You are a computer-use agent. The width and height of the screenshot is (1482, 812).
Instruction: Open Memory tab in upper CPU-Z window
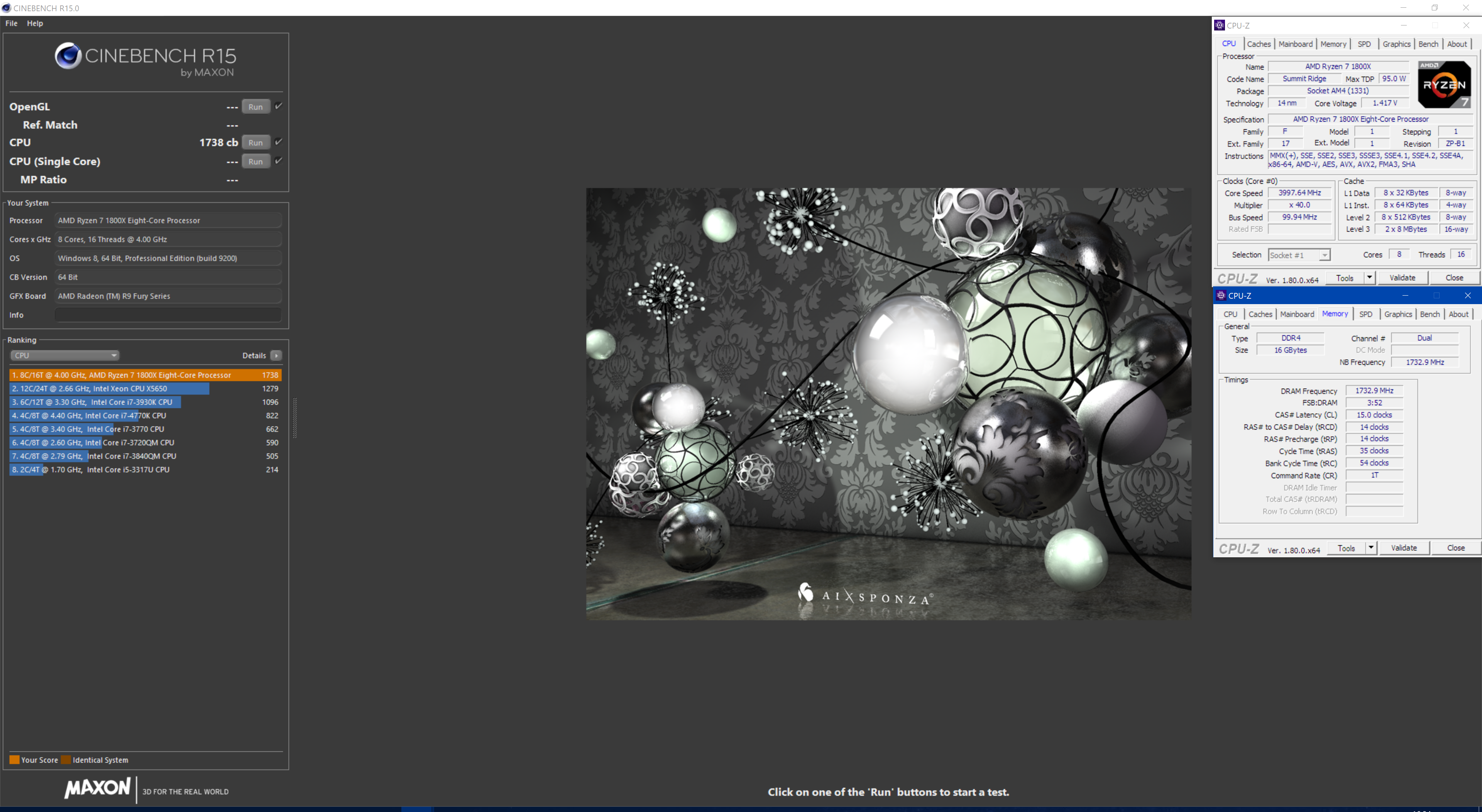coord(1333,44)
